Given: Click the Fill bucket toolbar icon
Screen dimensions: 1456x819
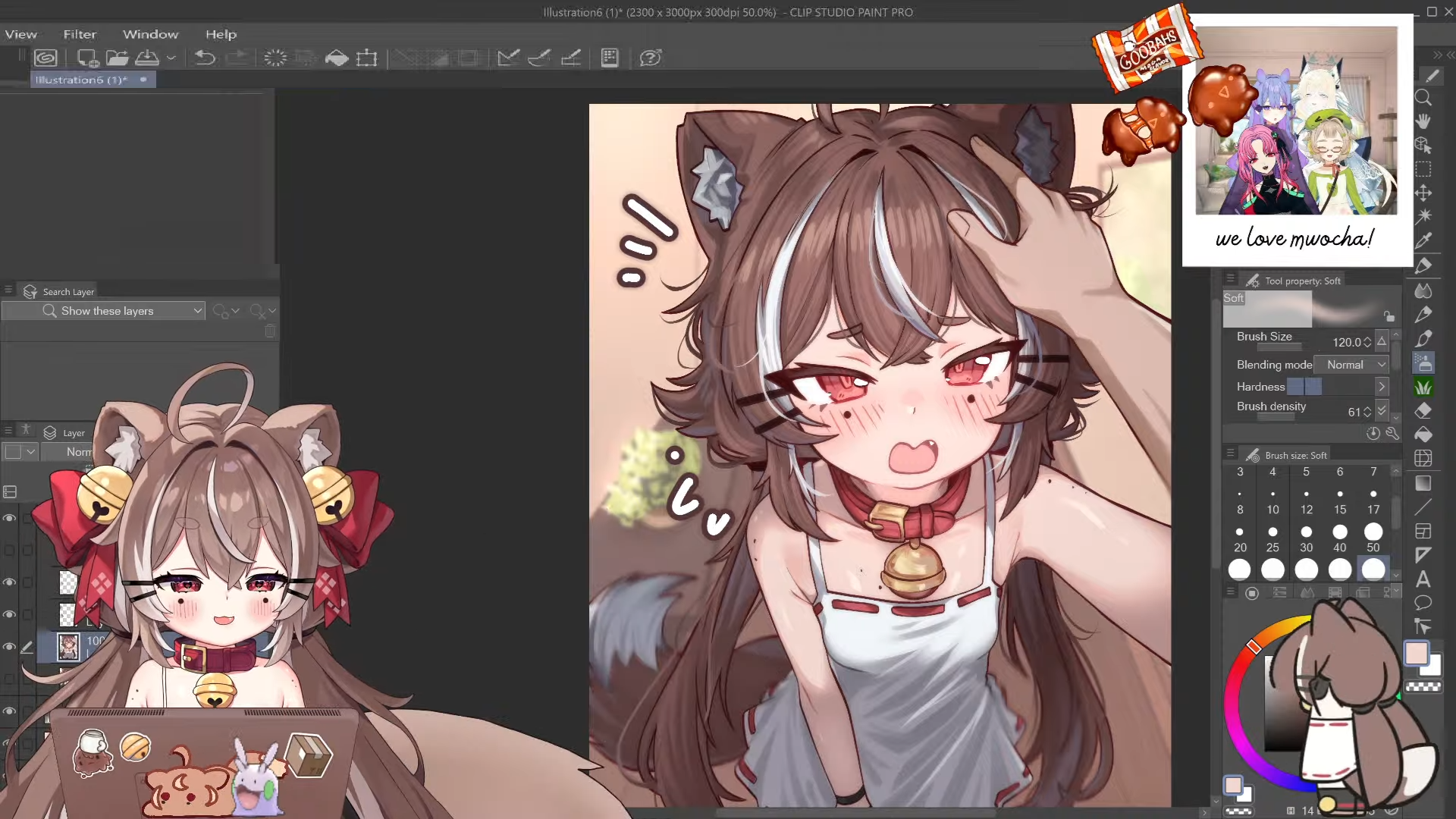Looking at the screenshot, I should (337, 58).
